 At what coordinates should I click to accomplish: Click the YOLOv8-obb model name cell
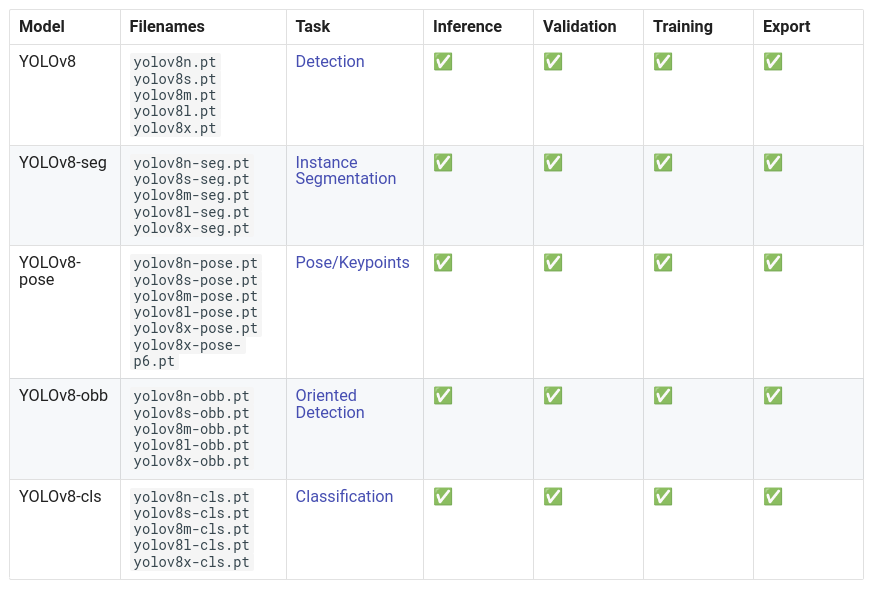pos(63,396)
